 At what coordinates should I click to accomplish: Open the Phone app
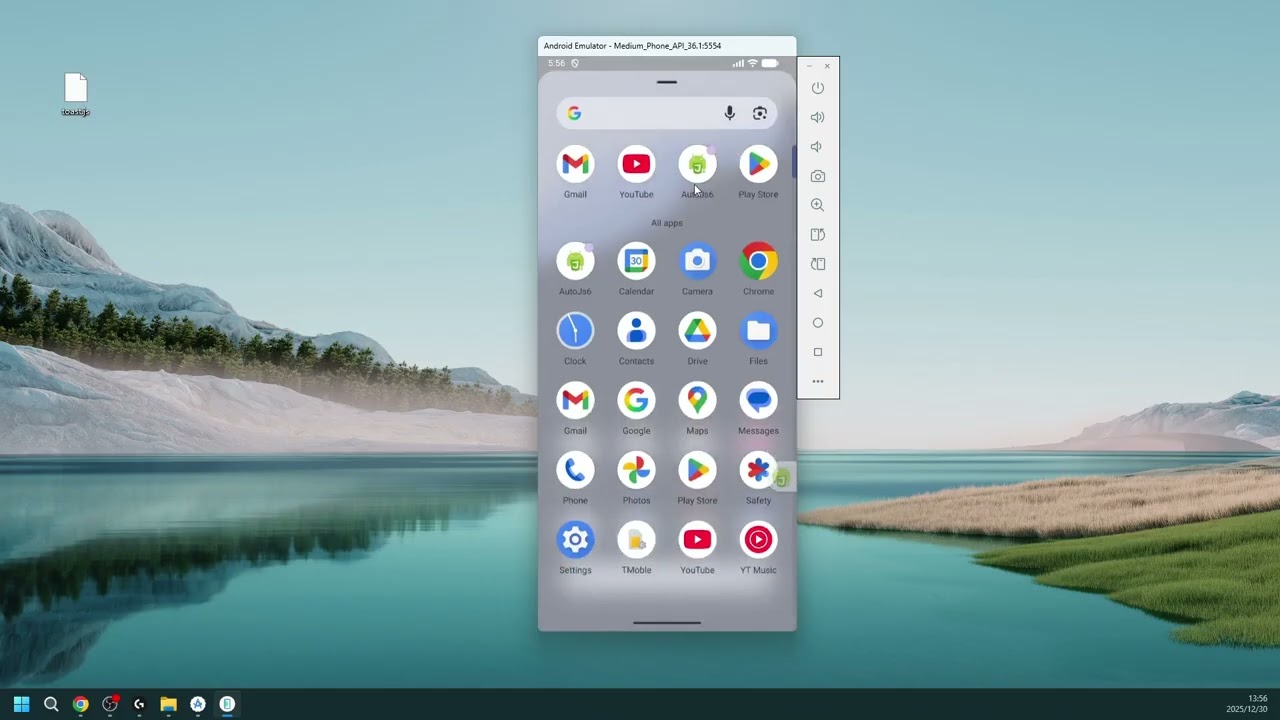pos(575,470)
